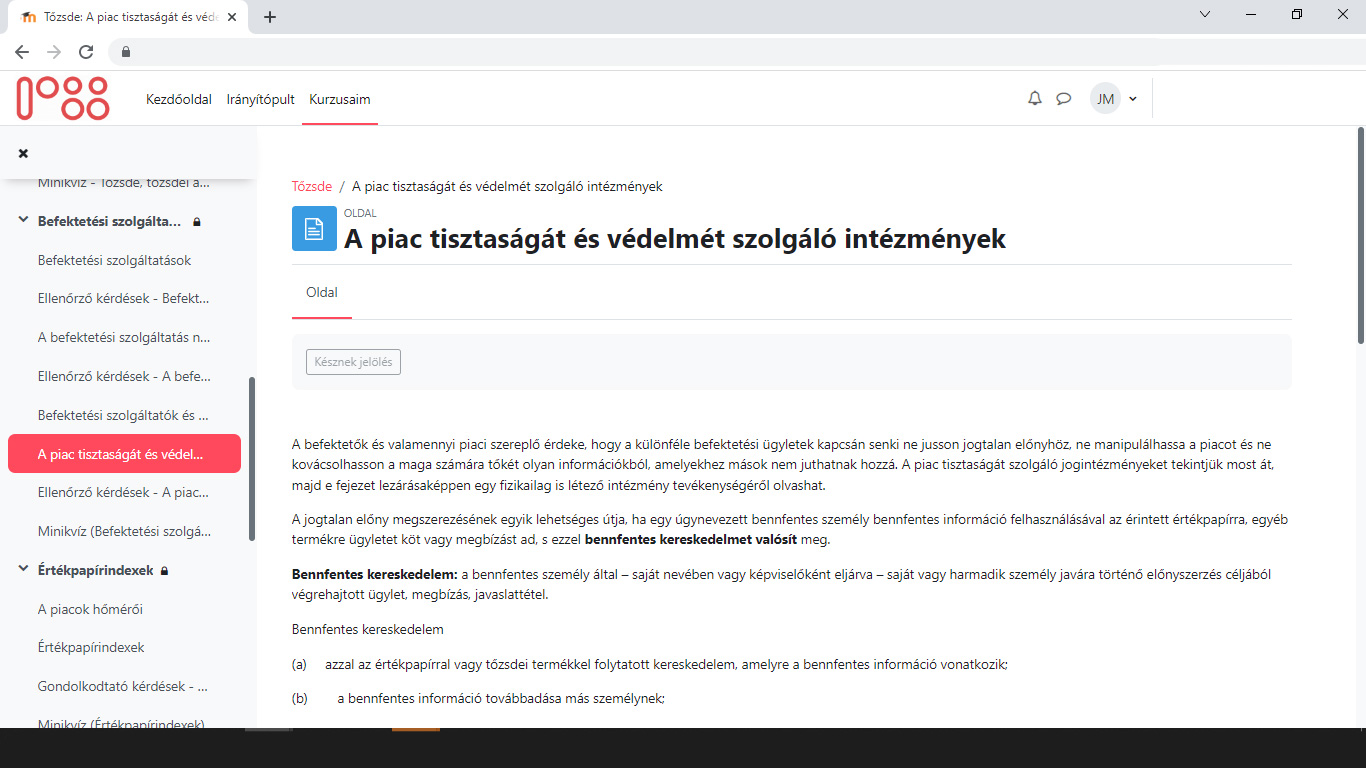Click the site security padlock in address bar

click(126, 51)
